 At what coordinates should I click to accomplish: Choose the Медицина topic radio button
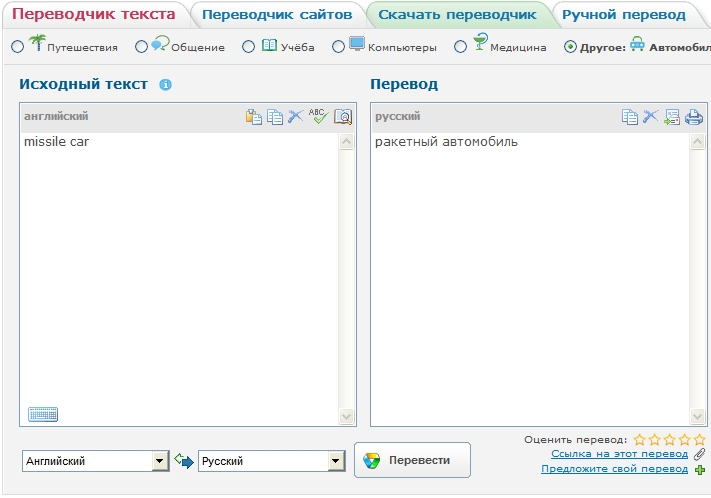tap(460, 46)
